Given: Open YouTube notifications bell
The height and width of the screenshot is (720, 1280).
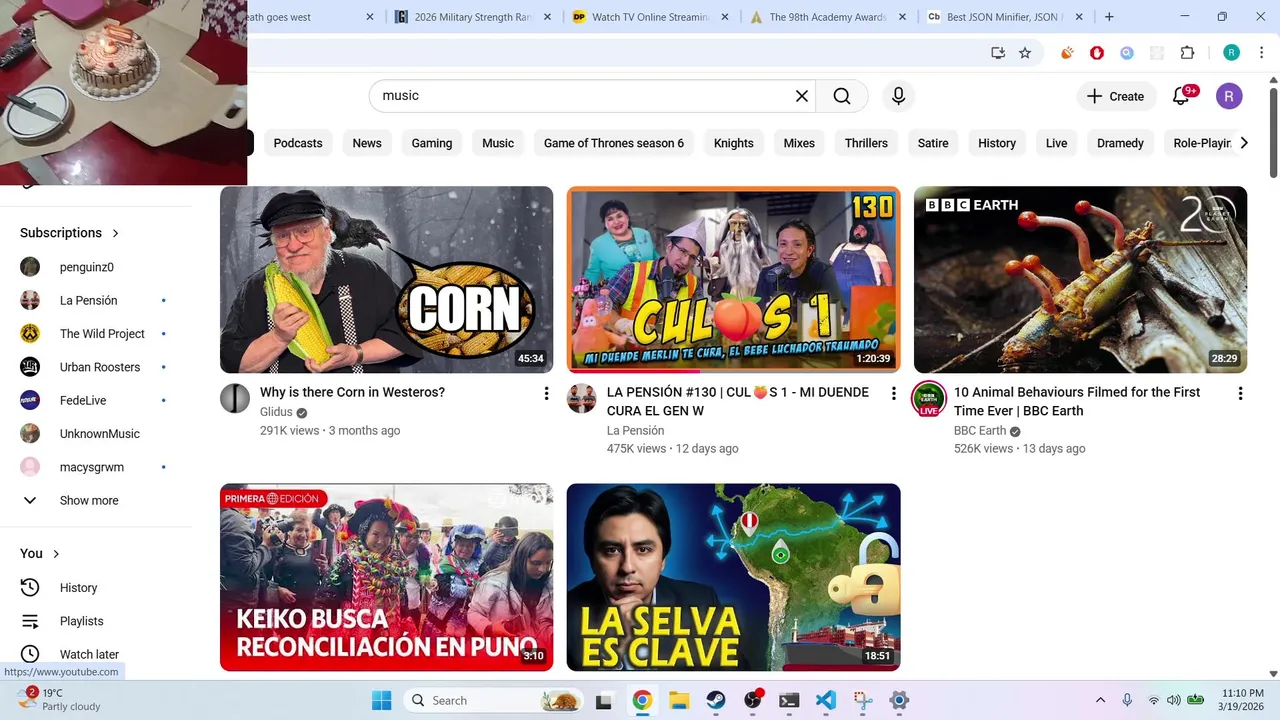Looking at the screenshot, I should click(x=1181, y=96).
